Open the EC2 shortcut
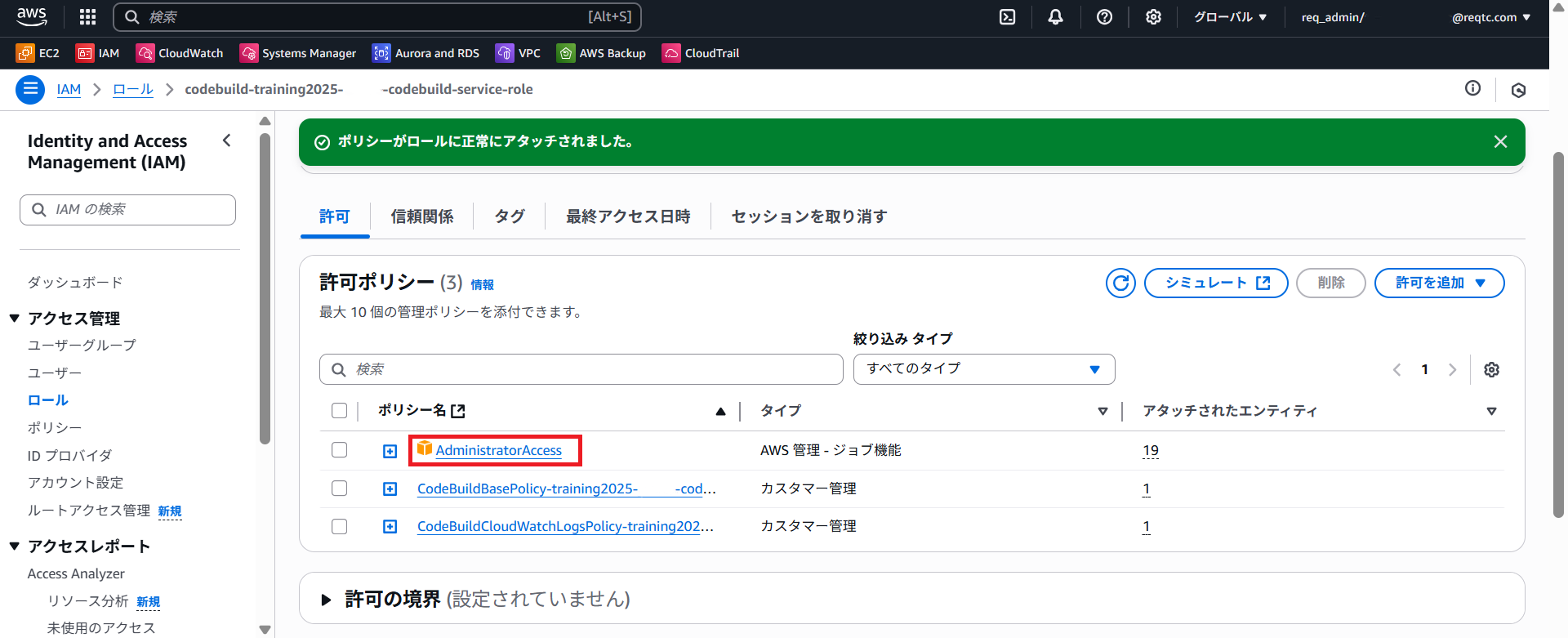 point(38,53)
